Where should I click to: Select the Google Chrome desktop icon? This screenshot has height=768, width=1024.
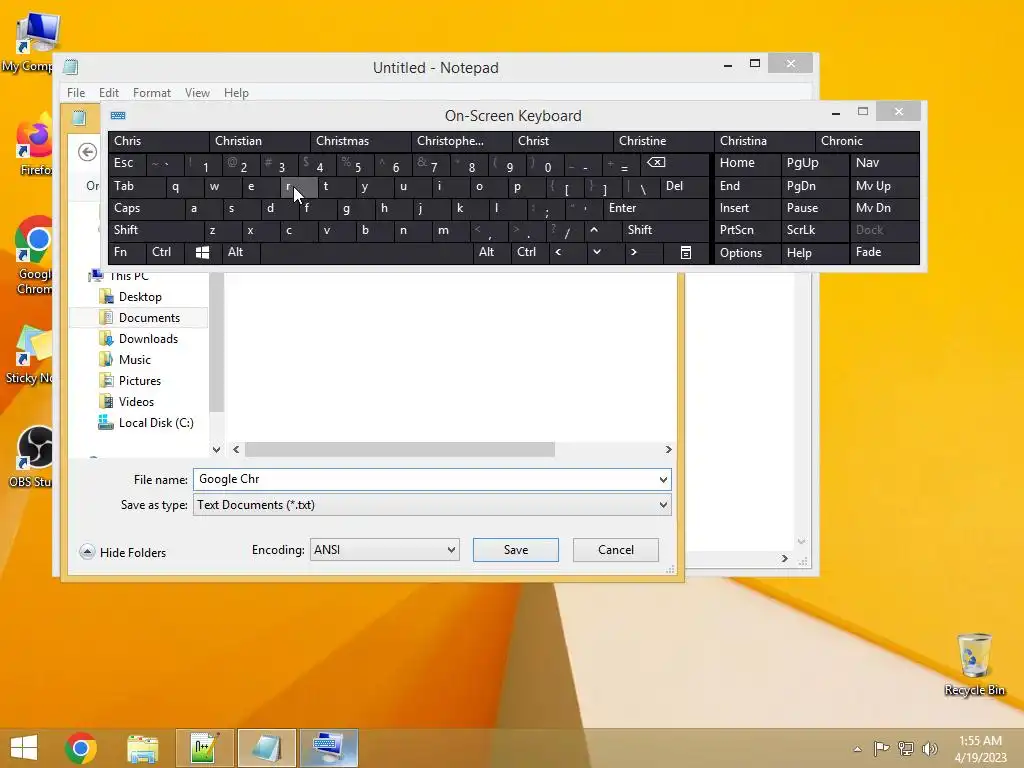coord(33,256)
